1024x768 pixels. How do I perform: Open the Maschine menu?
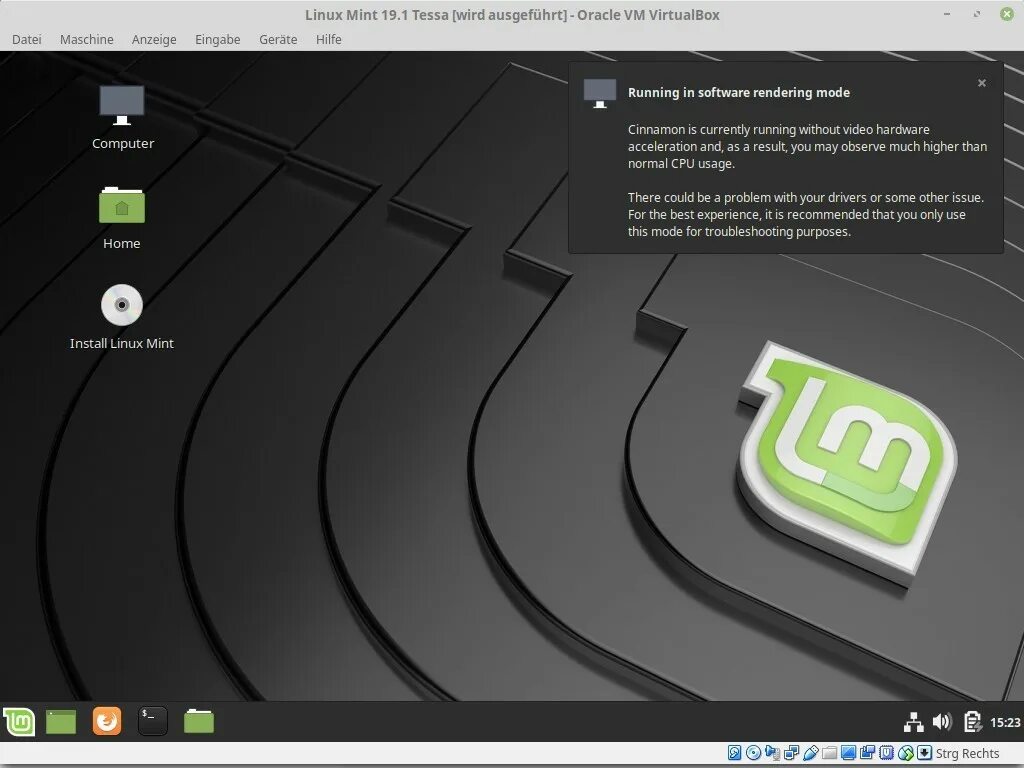(86, 39)
